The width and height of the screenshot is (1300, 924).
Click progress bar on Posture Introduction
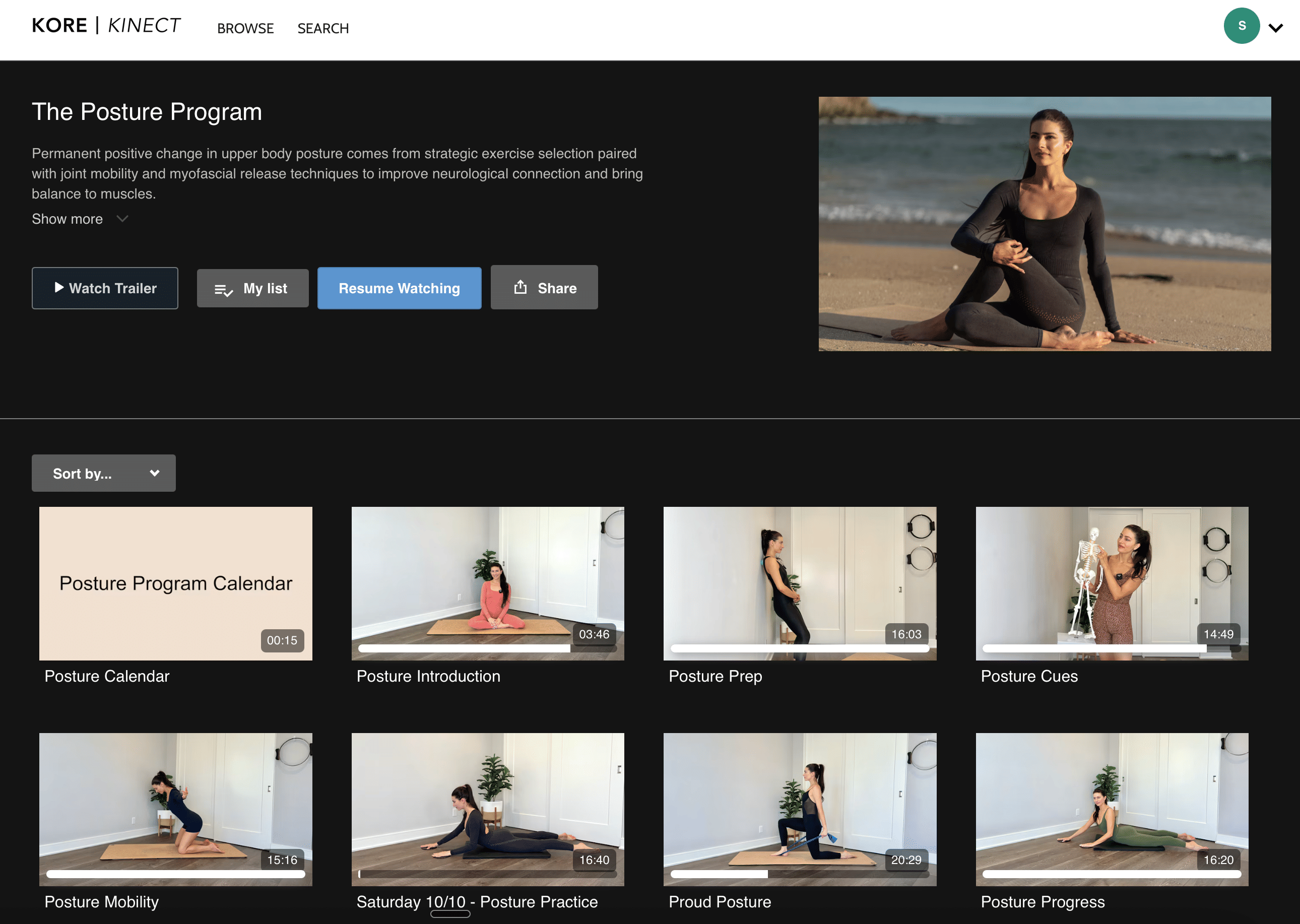click(488, 648)
